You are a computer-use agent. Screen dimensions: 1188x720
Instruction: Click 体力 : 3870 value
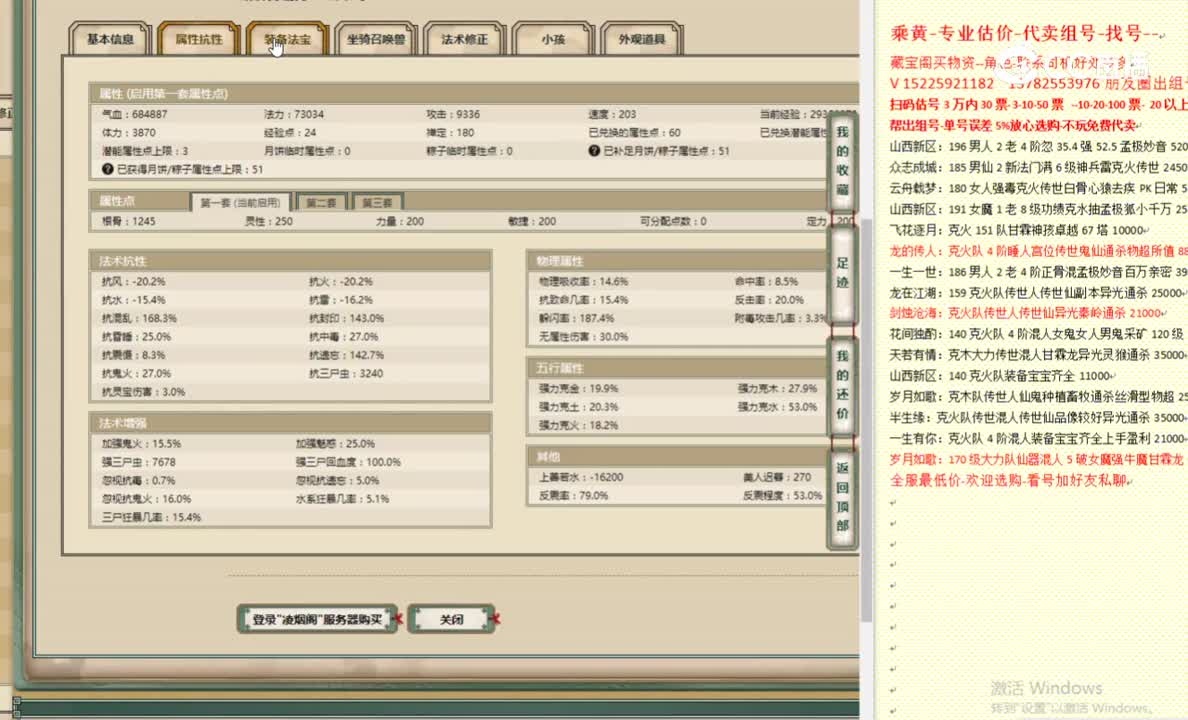tap(129, 133)
